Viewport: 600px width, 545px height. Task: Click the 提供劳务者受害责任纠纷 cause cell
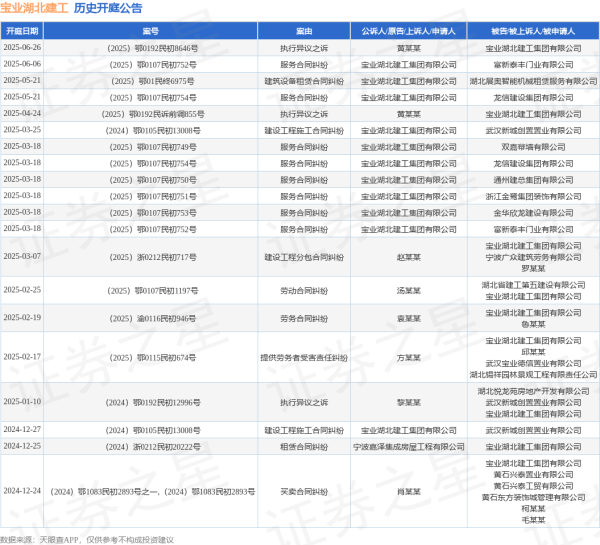(304, 358)
